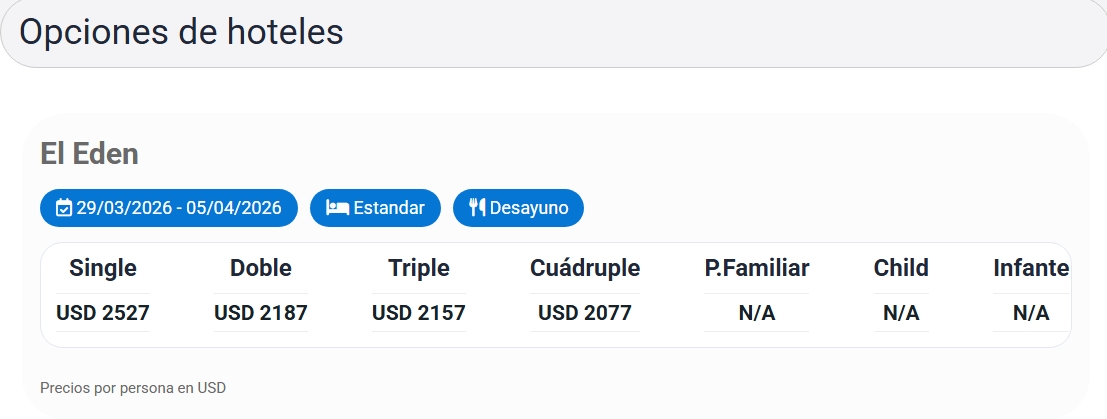Select the Doble column header
The image size is (1107, 419).
click(x=261, y=268)
